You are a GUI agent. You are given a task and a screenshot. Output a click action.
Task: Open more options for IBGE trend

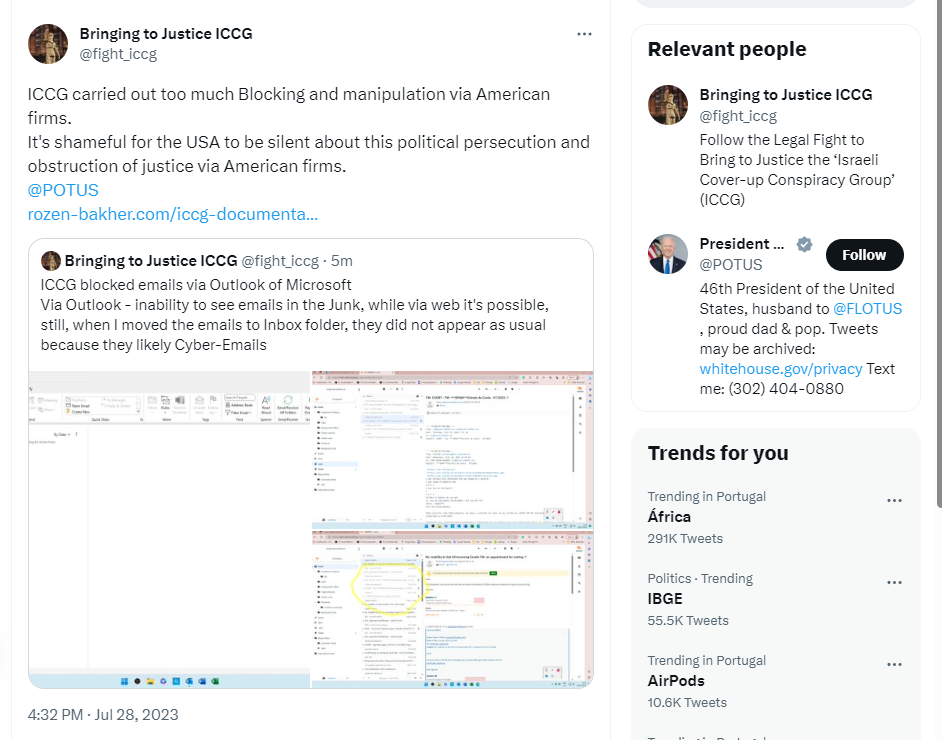894,582
